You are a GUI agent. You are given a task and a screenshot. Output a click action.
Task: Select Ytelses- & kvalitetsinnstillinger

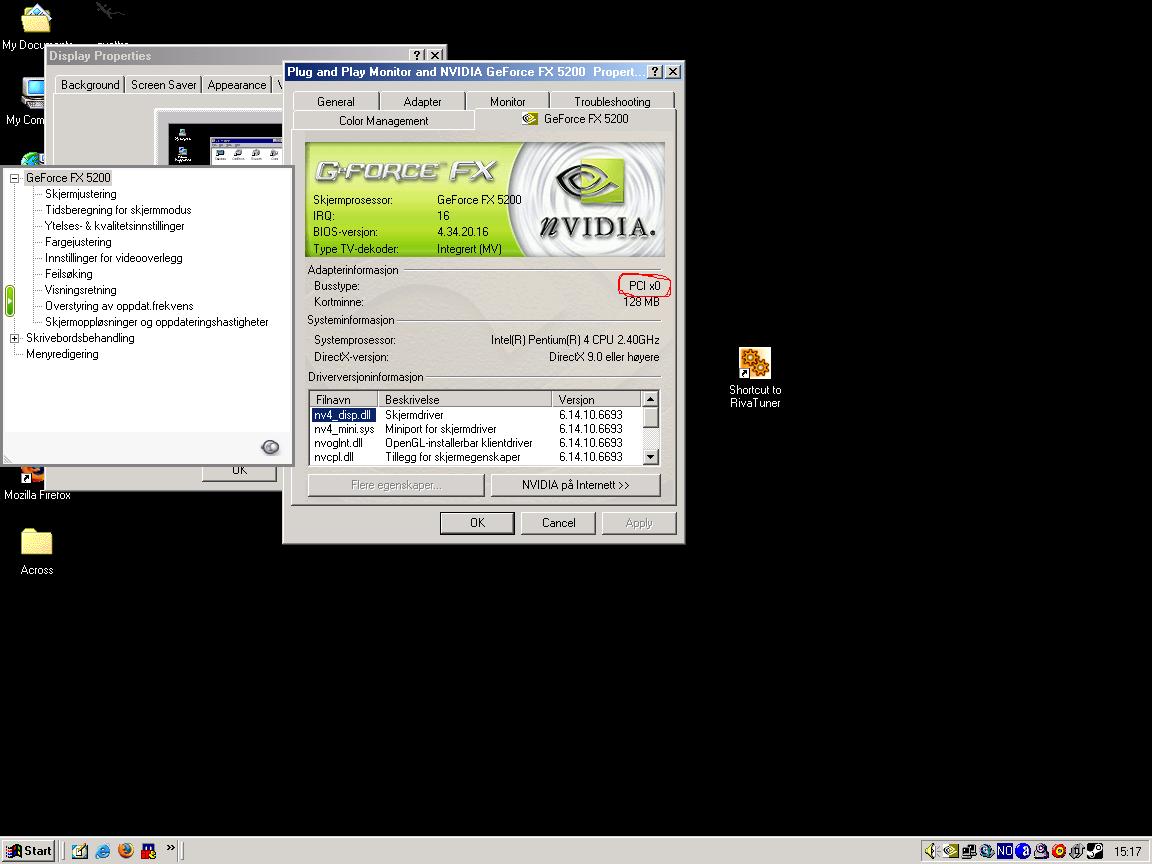[115, 226]
